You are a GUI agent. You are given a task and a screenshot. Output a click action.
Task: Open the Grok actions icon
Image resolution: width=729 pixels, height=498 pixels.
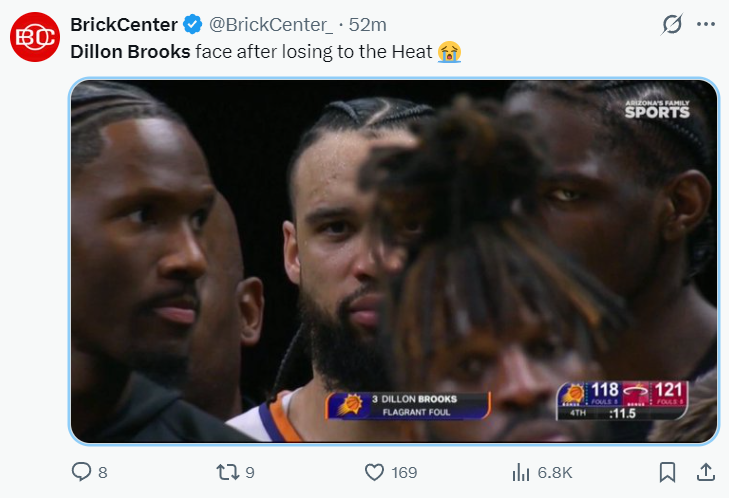click(673, 24)
